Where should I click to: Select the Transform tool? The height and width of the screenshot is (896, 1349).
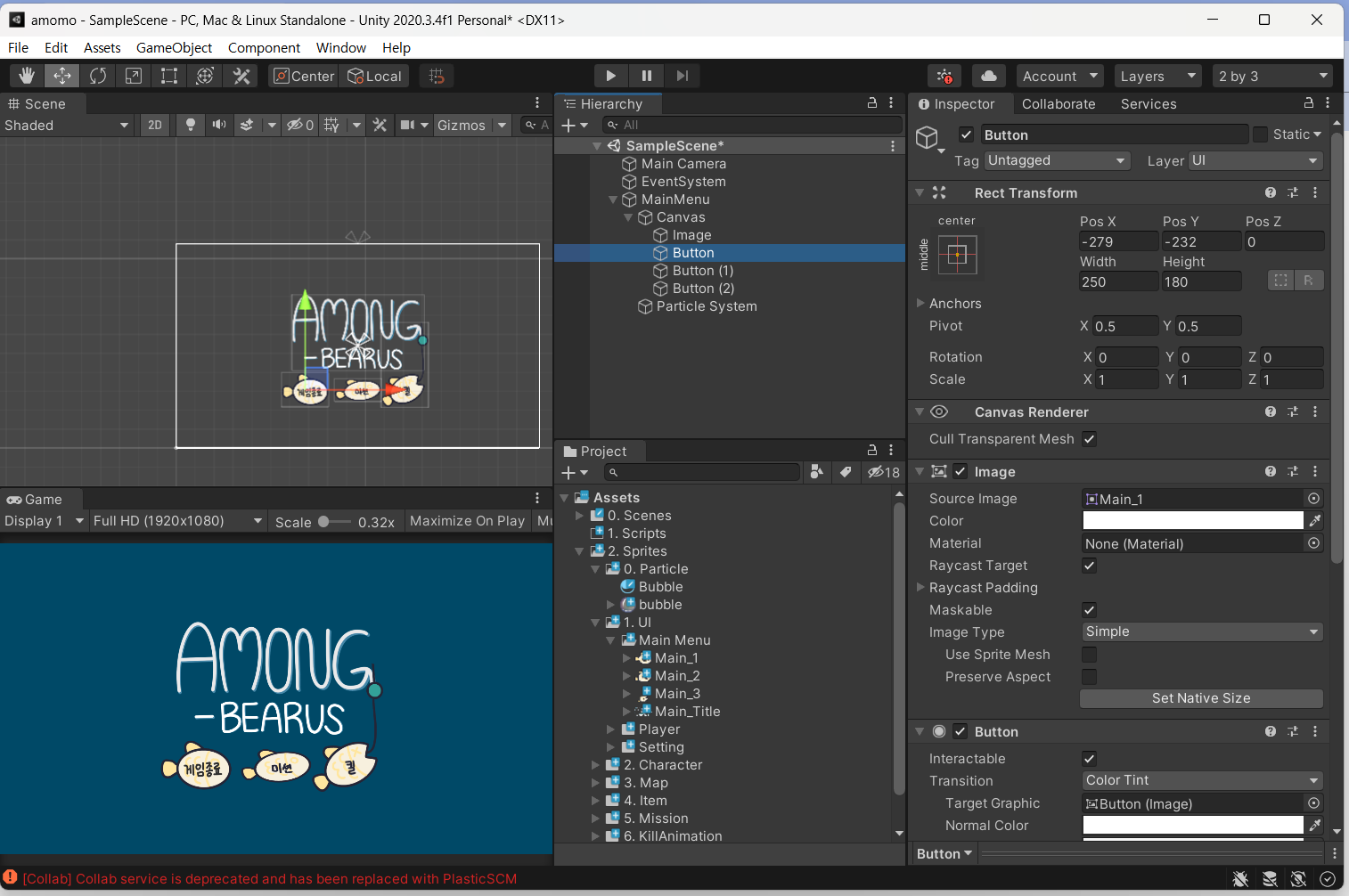205,76
